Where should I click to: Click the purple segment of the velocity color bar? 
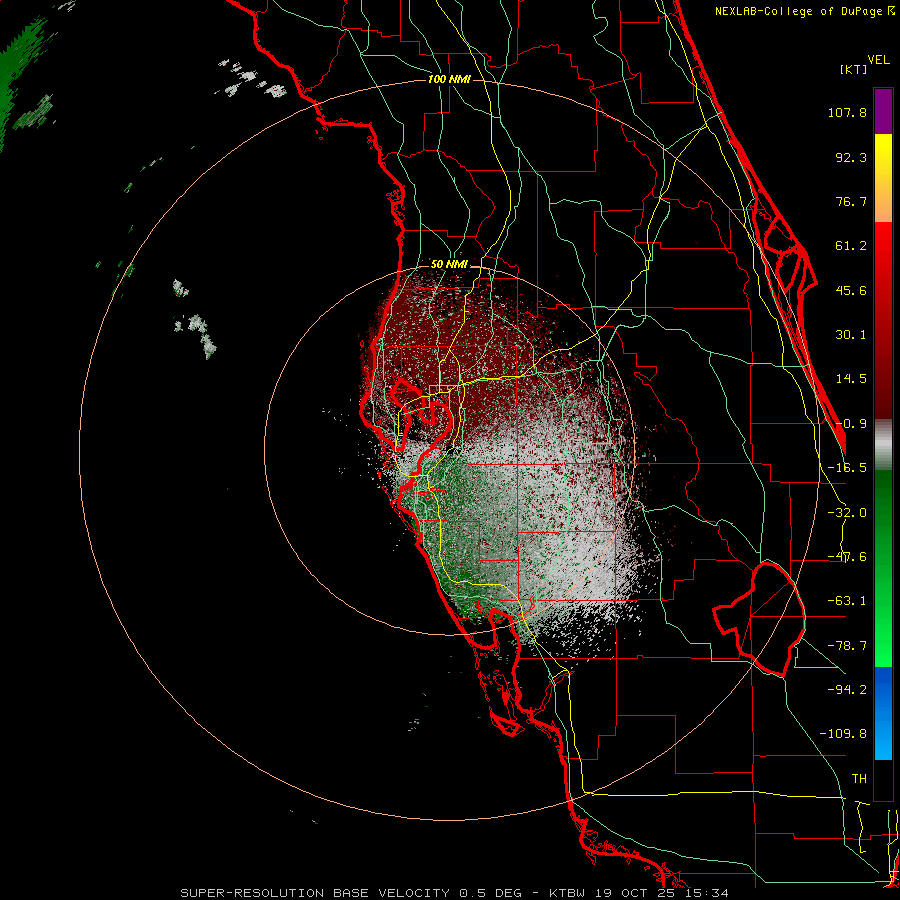883,111
